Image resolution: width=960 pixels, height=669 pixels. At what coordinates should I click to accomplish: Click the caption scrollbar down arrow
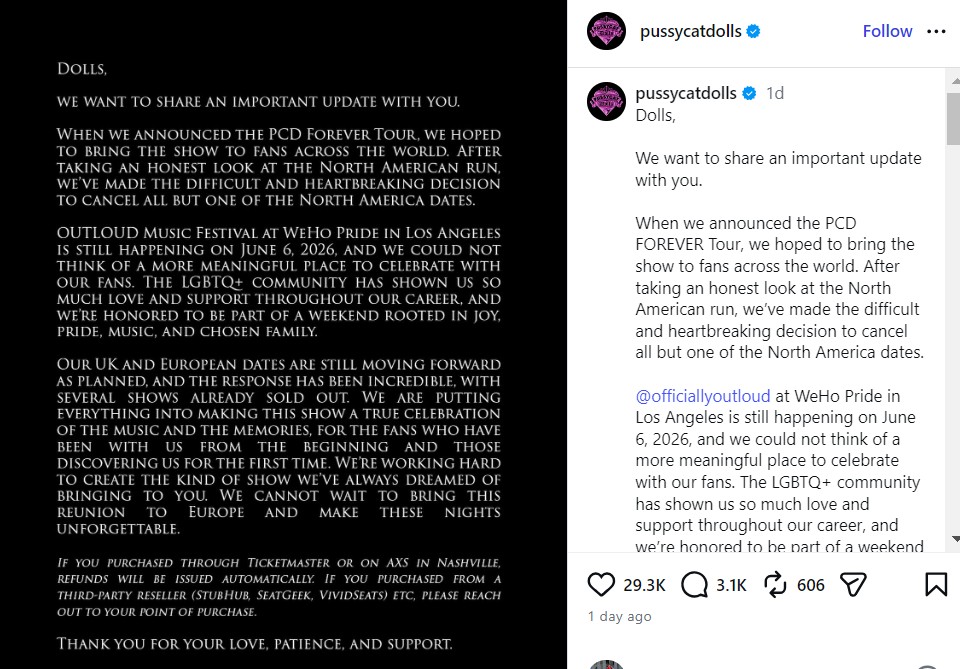954,539
